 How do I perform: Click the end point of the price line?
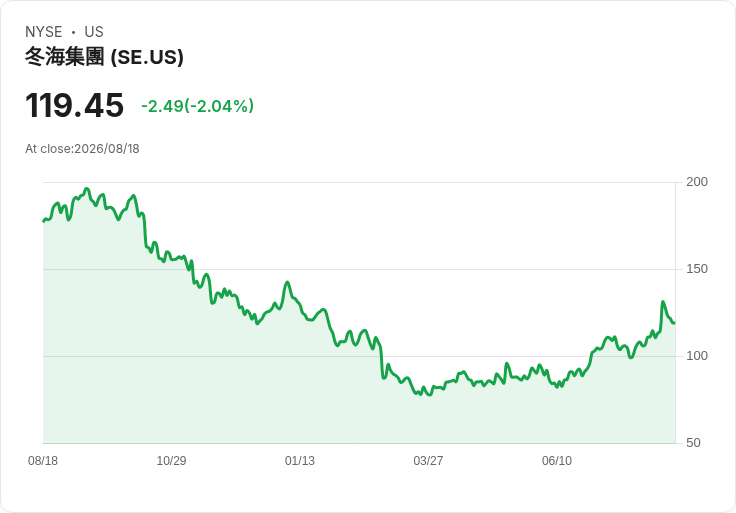(x=674, y=322)
